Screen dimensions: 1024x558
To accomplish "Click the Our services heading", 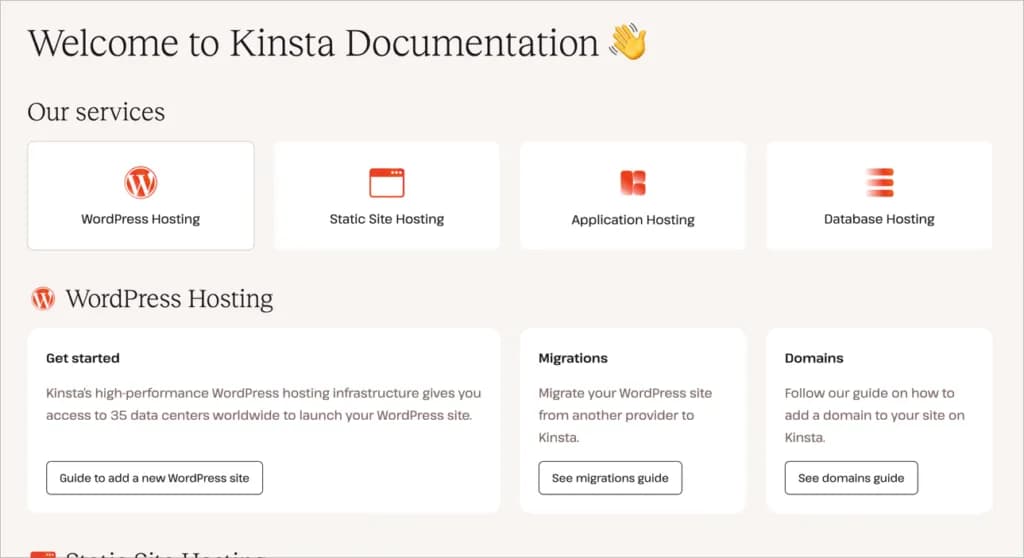I will [x=96, y=112].
